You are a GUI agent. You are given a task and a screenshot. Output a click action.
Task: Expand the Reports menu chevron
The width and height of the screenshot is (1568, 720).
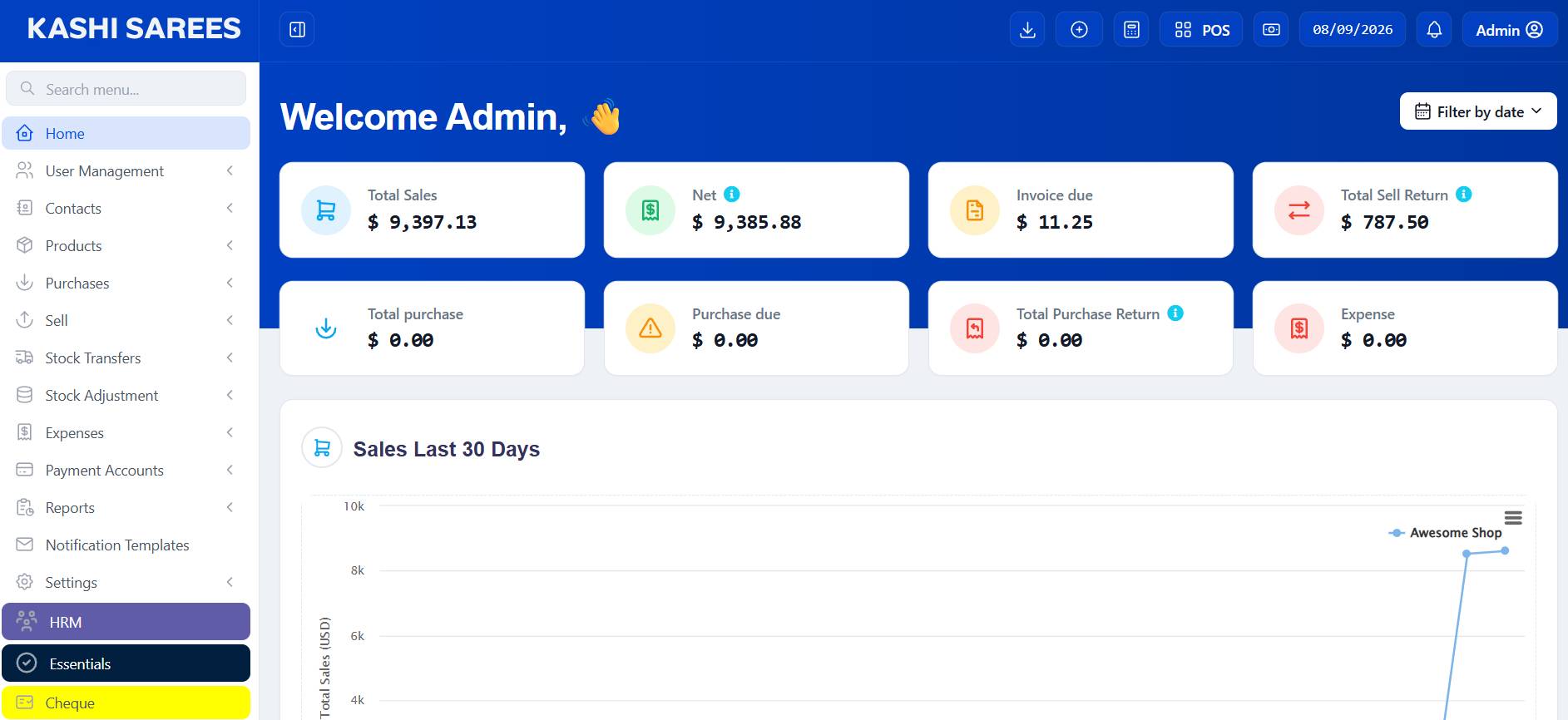(x=230, y=507)
